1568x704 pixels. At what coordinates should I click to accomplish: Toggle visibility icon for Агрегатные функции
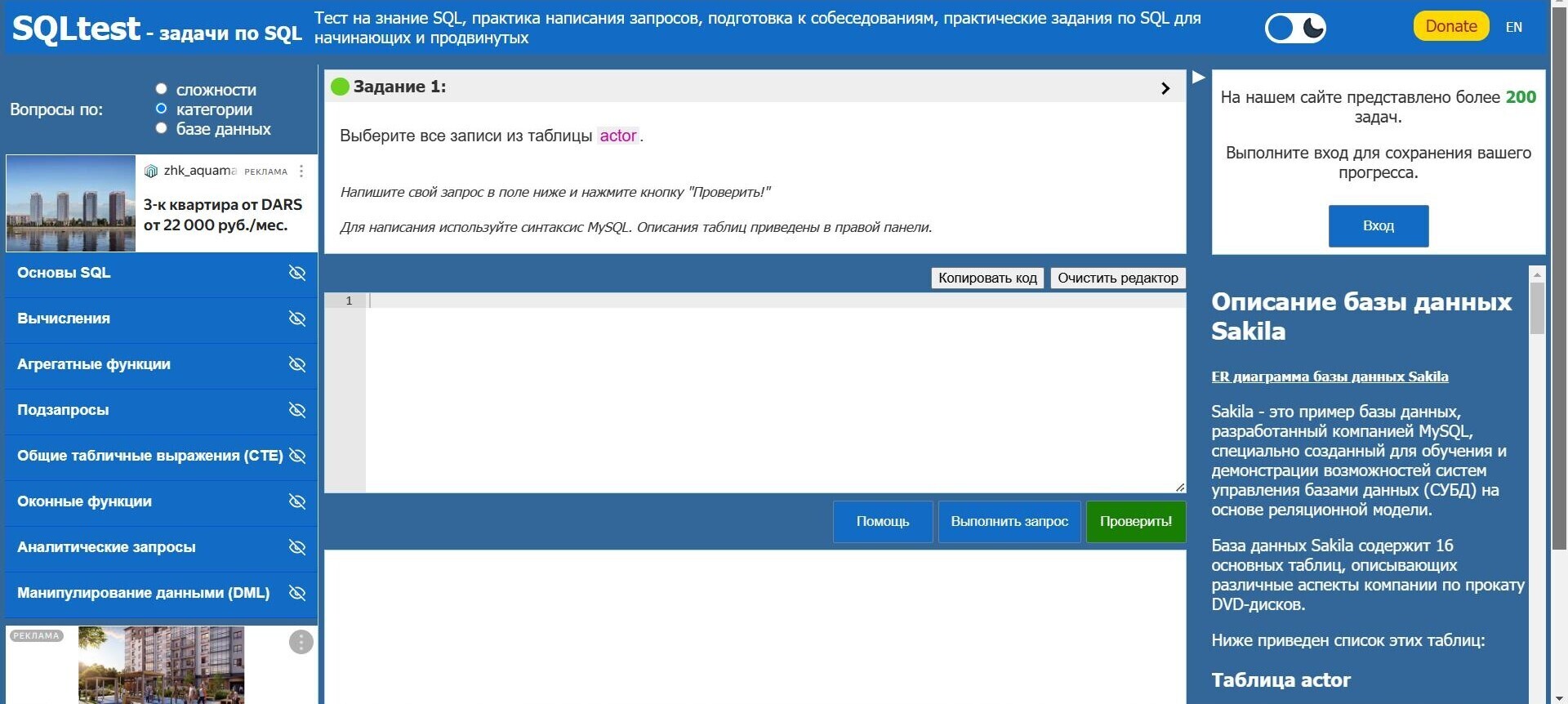(x=297, y=364)
